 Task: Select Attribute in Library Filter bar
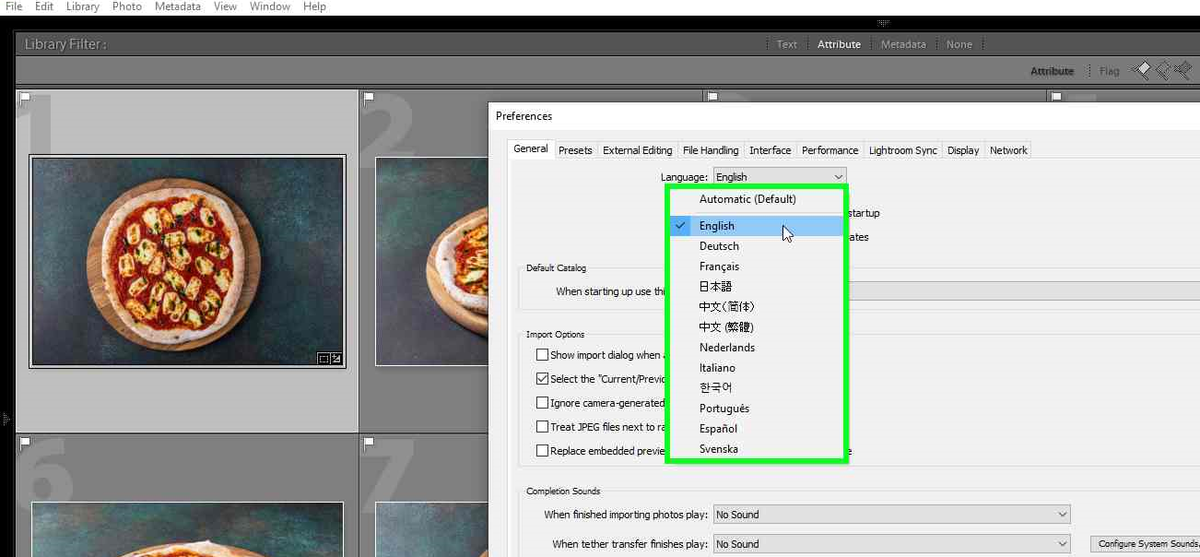point(839,44)
